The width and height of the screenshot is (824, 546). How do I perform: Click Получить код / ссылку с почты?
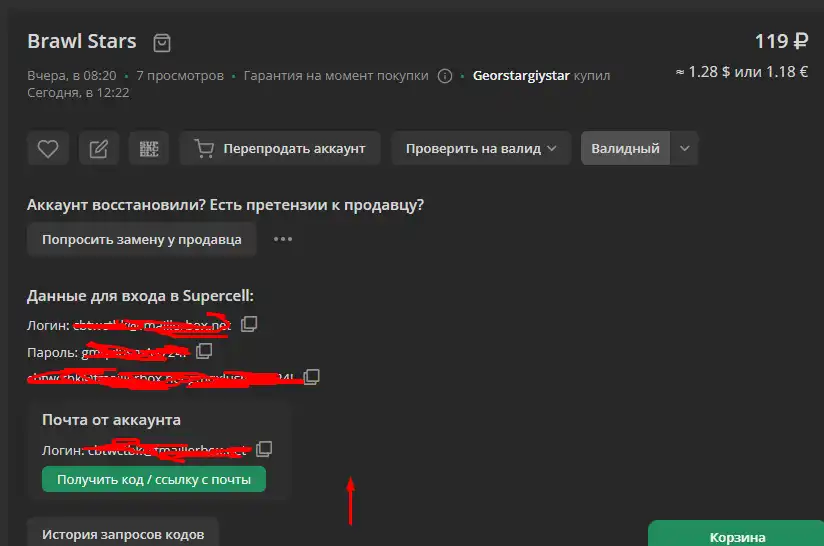(154, 479)
